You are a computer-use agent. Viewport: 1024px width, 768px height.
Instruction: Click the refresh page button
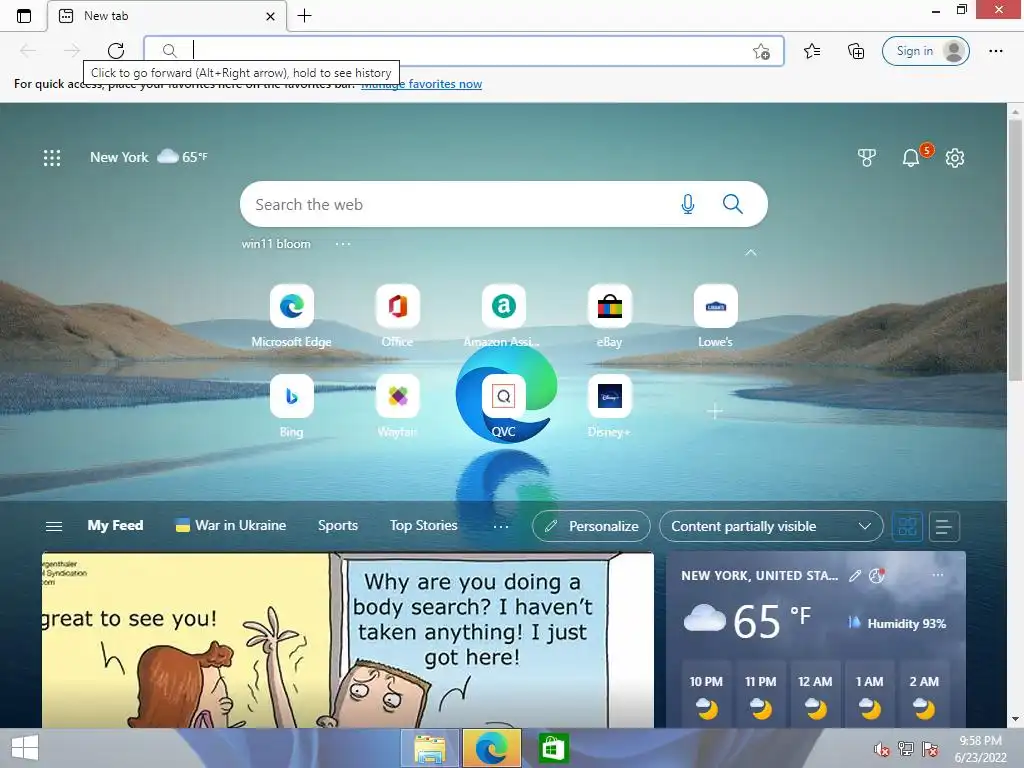[x=116, y=50]
